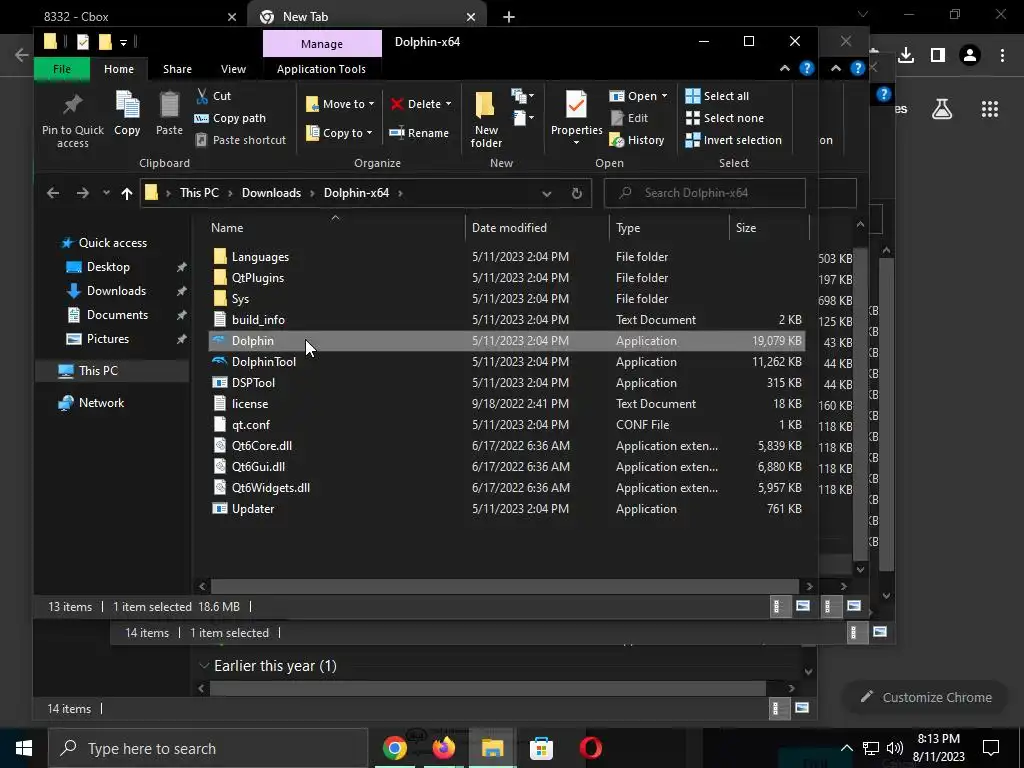
Task: Click Invert selection in ribbon
Action: 733,140
